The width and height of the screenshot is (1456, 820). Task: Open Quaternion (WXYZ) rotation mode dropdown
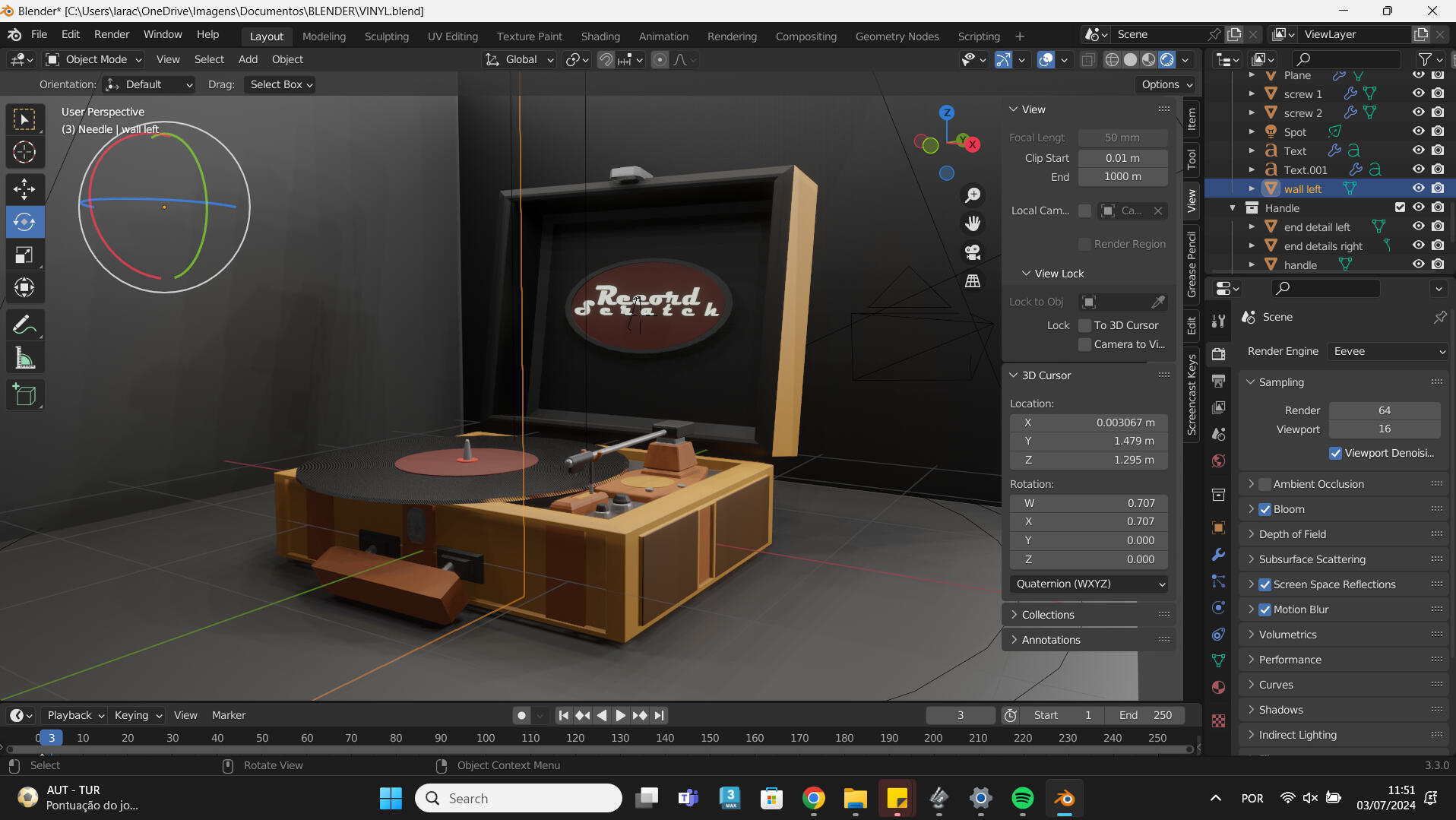pos(1089,584)
